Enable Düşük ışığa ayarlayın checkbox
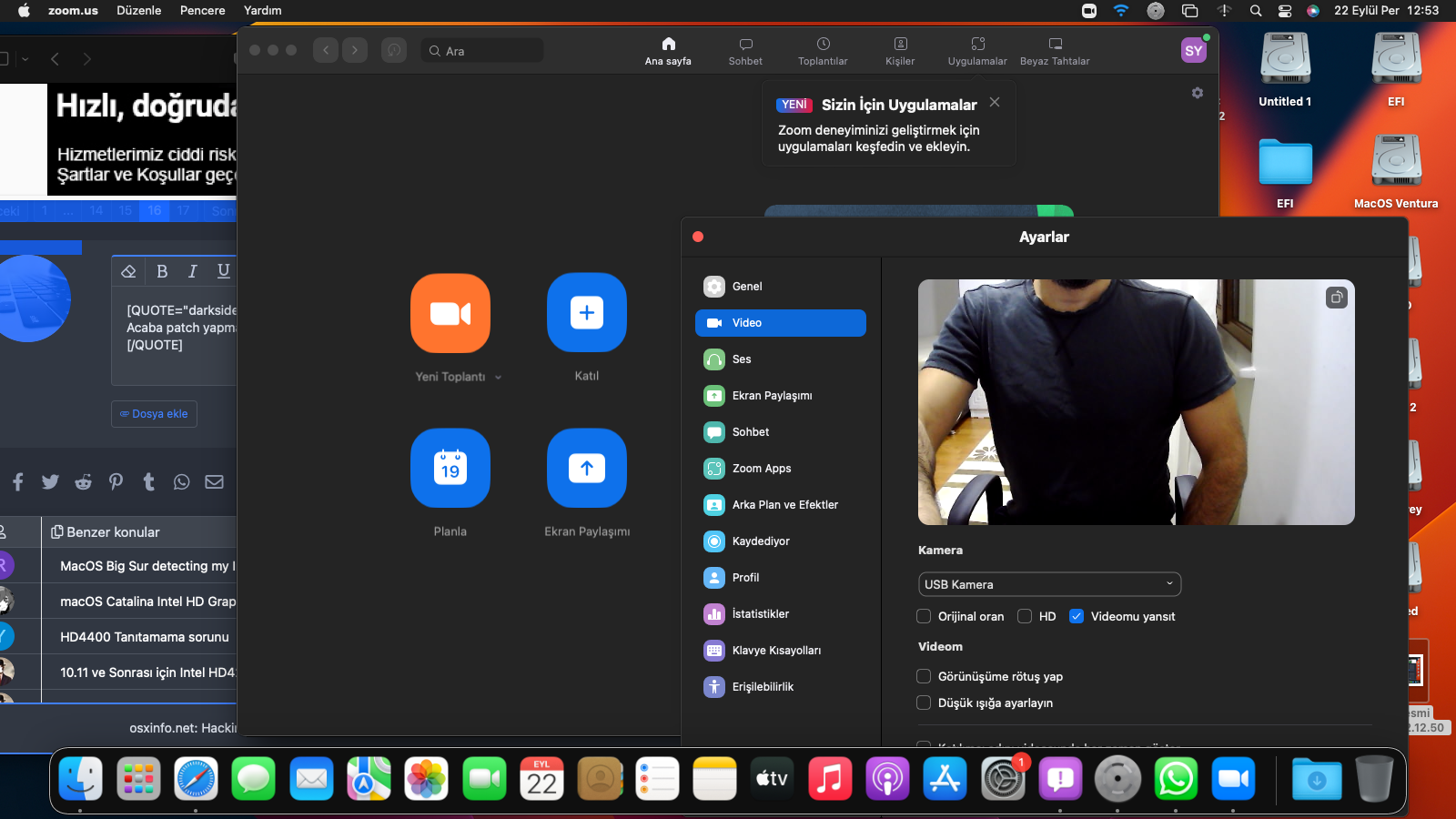Image resolution: width=1456 pixels, height=819 pixels. tap(924, 703)
